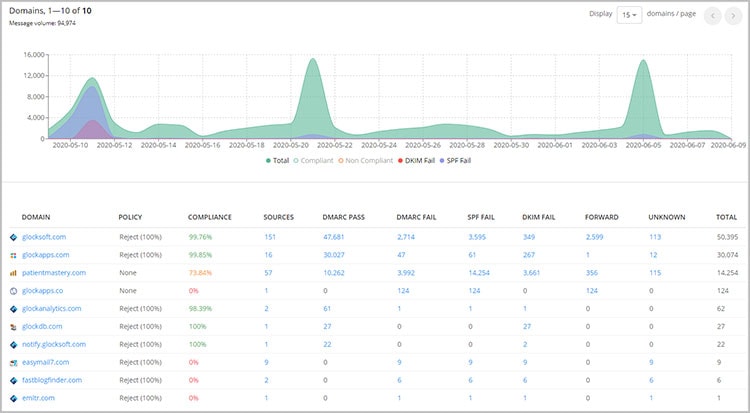Open the glockapps.com domain link
This screenshot has height=413, width=750.
[x=45, y=255]
